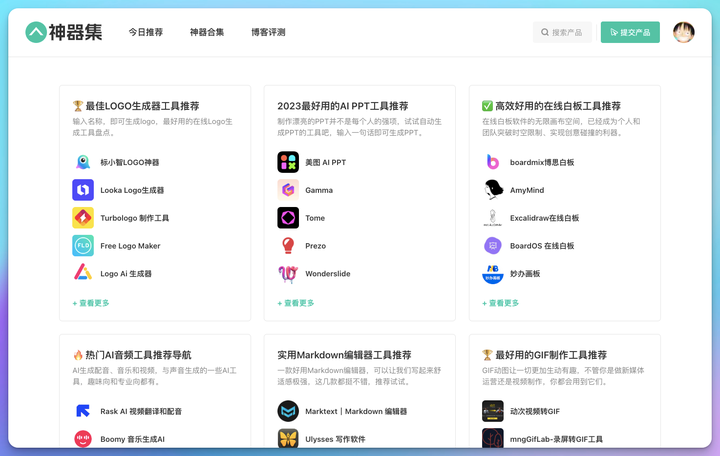Select the 动次视频转GIF text label

(535, 411)
